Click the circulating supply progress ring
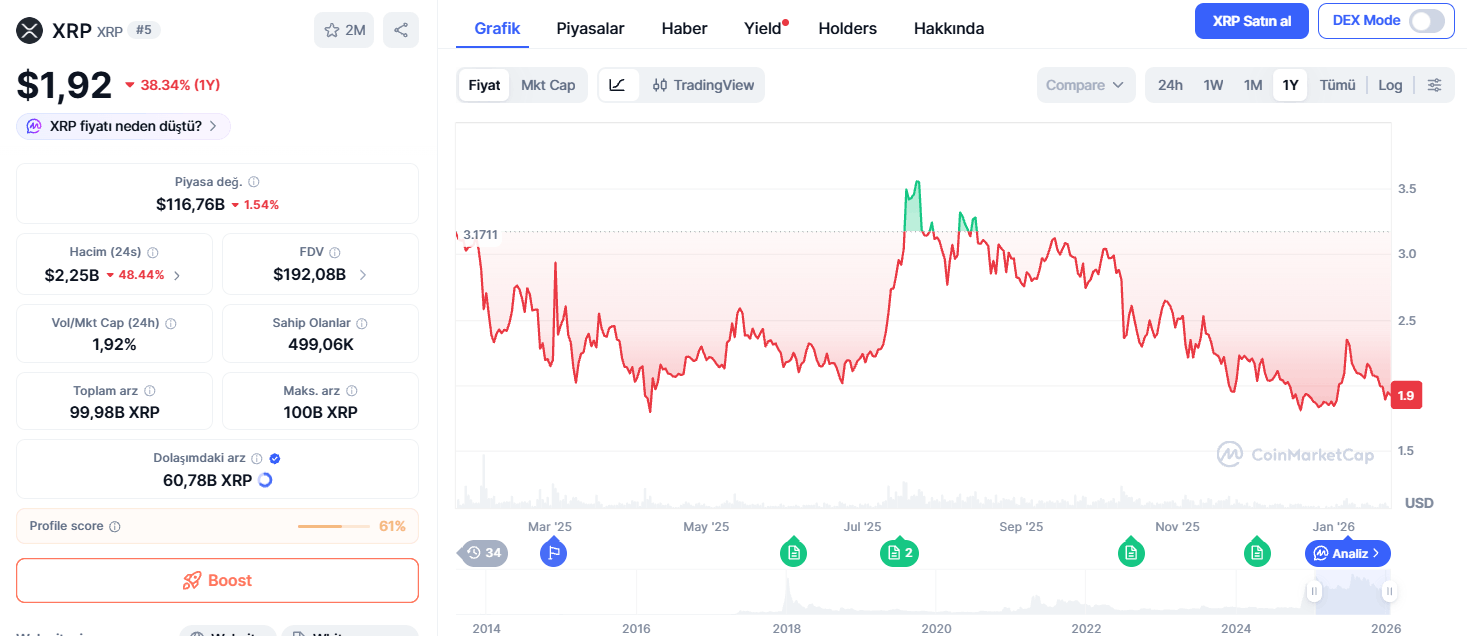 [265, 480]
